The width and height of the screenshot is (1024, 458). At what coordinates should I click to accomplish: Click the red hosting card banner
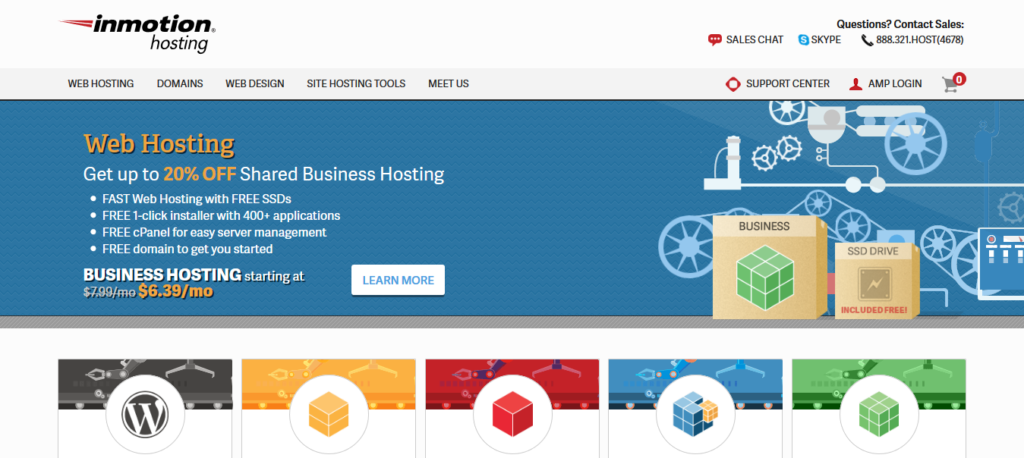click(512, 384)
